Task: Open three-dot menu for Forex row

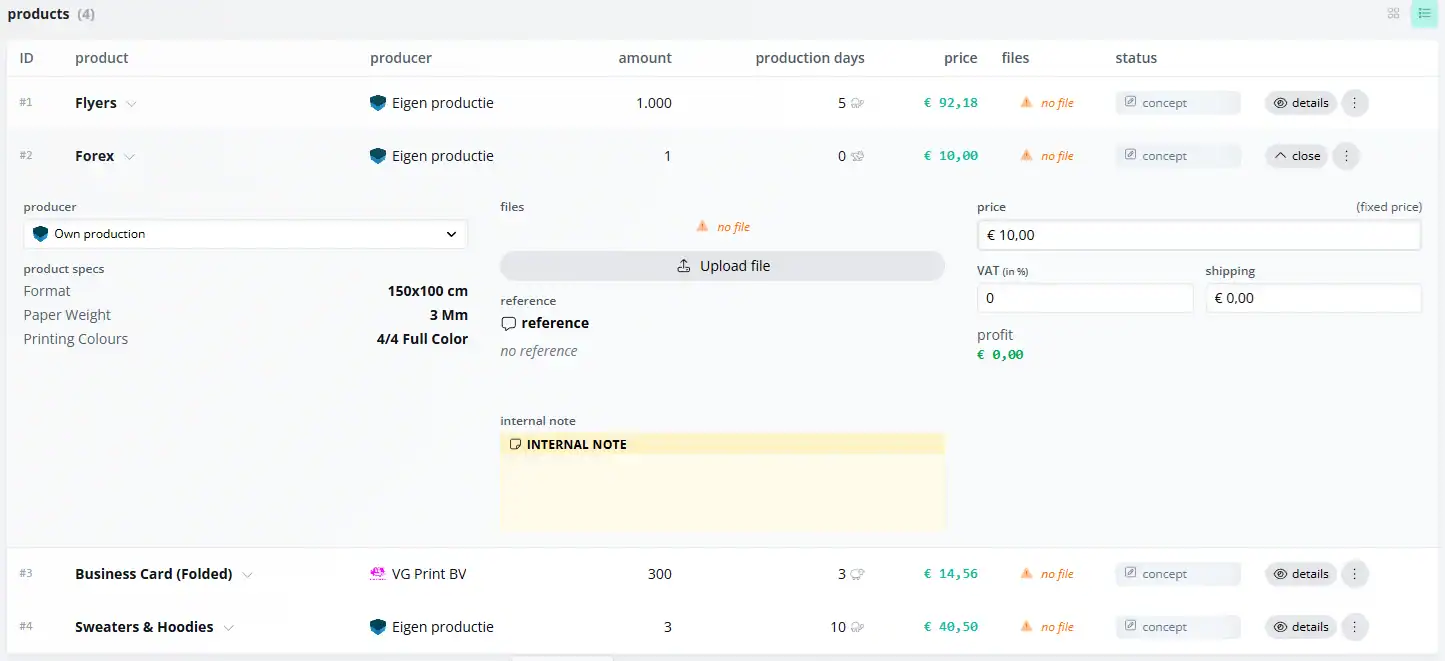Action: pos(1346,156)
